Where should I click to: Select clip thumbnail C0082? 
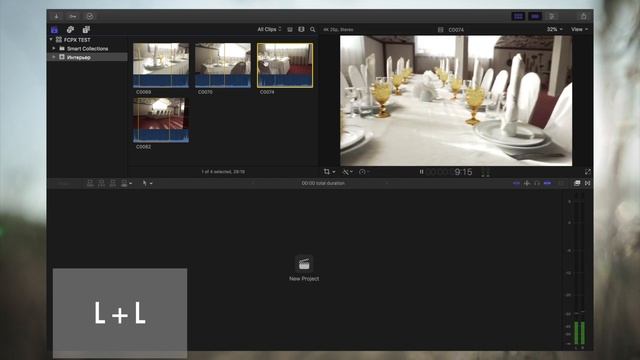(161, 120)
